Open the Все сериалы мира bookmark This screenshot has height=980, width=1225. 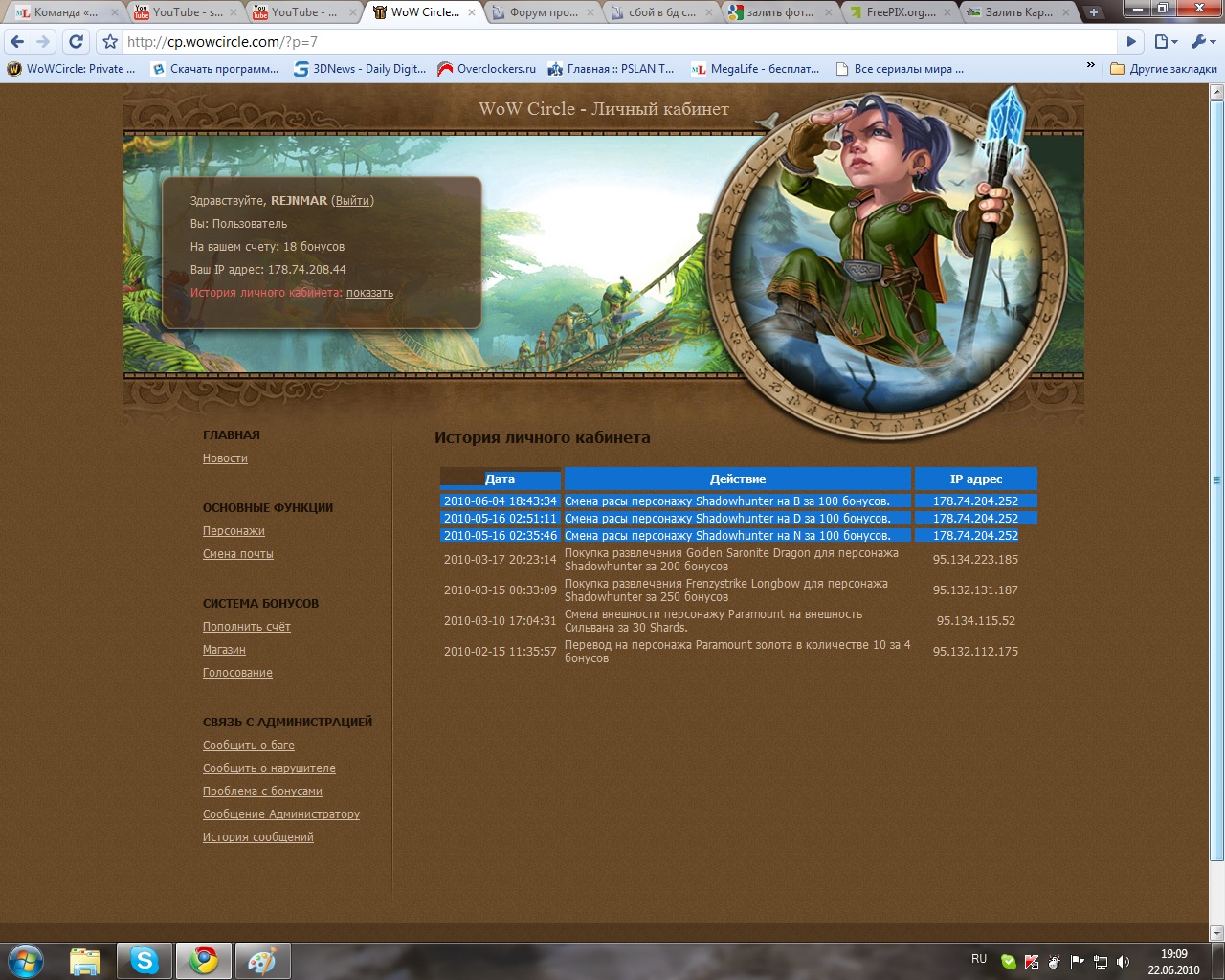tap(900, 68)
